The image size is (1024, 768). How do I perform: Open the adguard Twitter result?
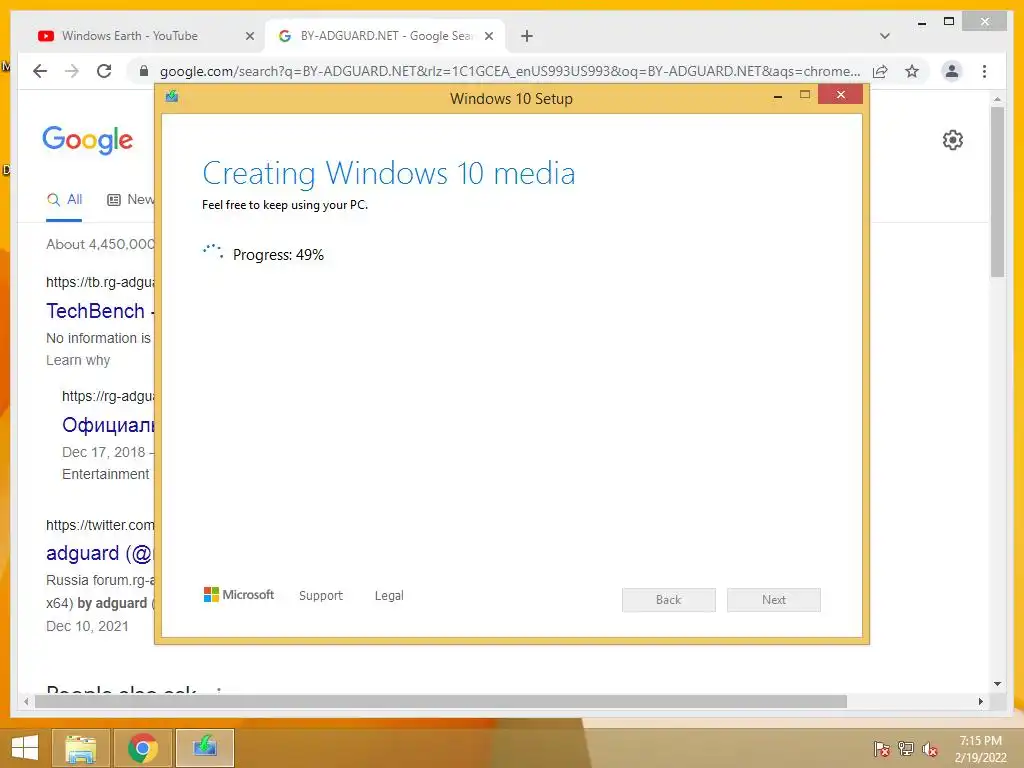tap(99, 553)
